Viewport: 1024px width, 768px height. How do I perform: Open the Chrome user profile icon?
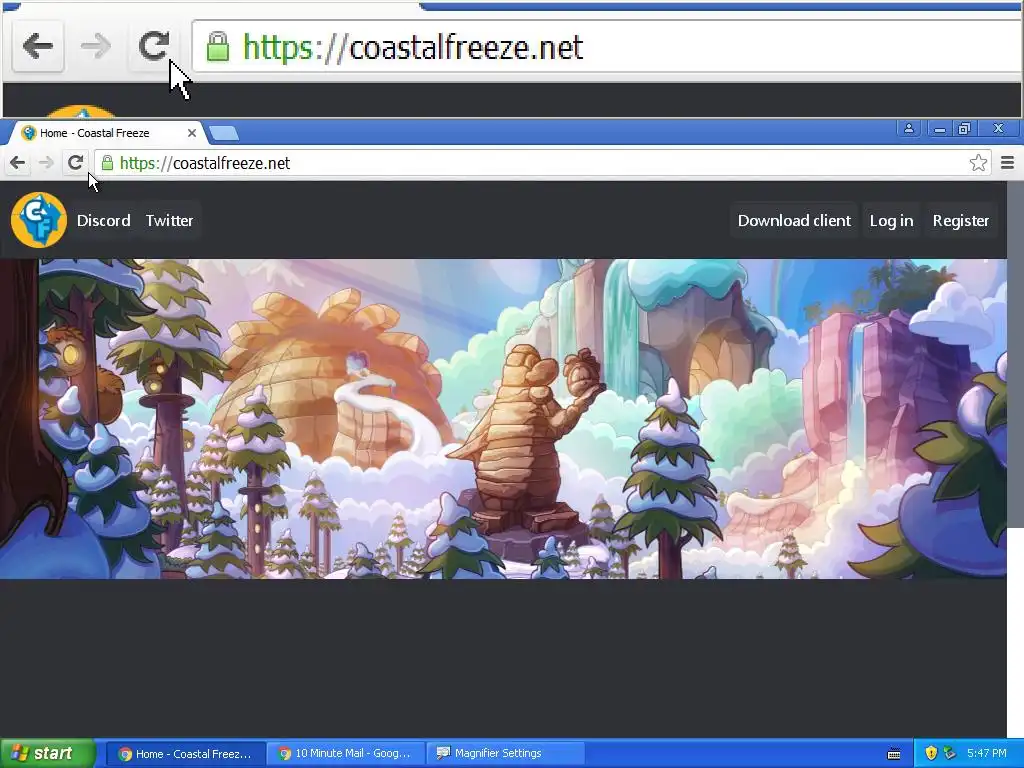click(x=908, y=128)
